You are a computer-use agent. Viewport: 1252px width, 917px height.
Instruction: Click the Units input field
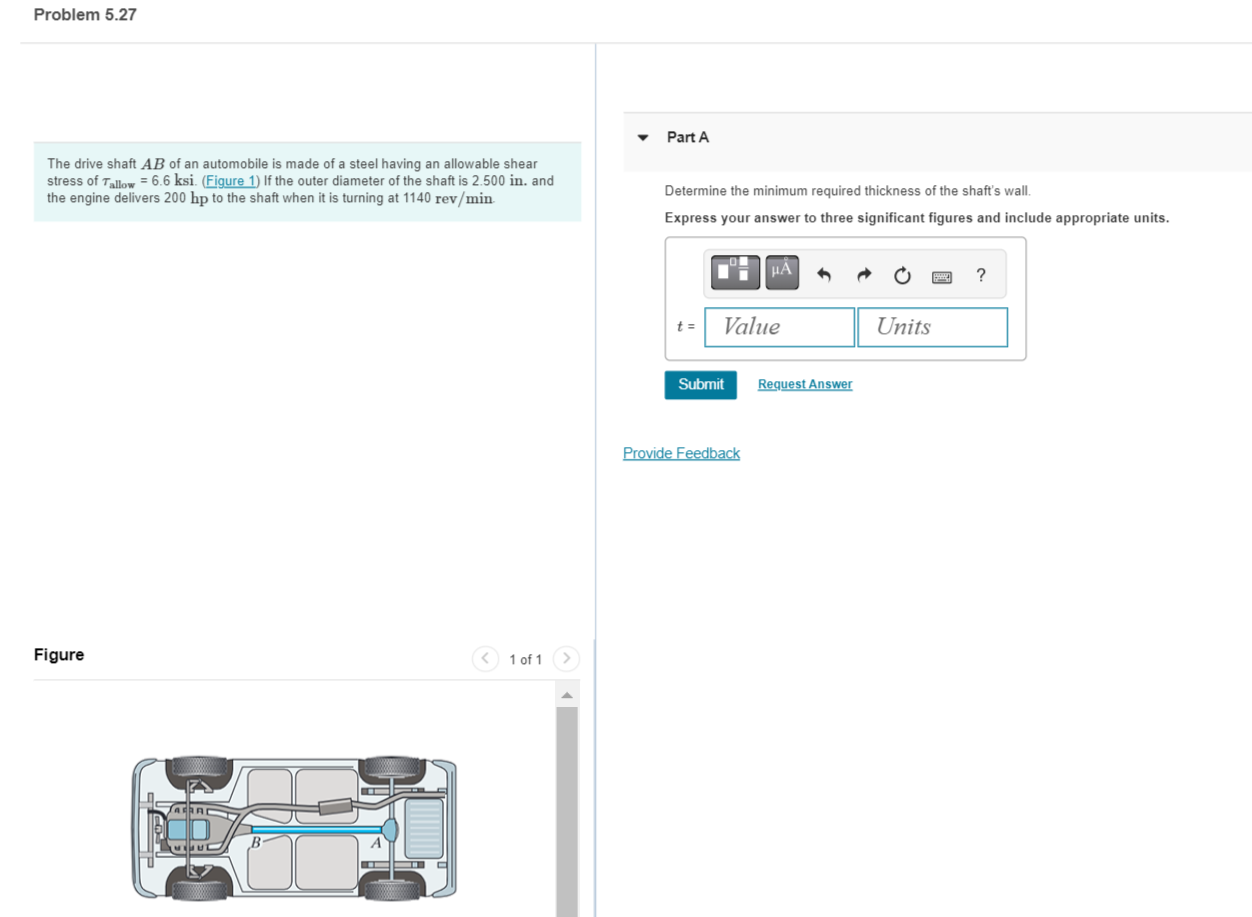point(932,327)
